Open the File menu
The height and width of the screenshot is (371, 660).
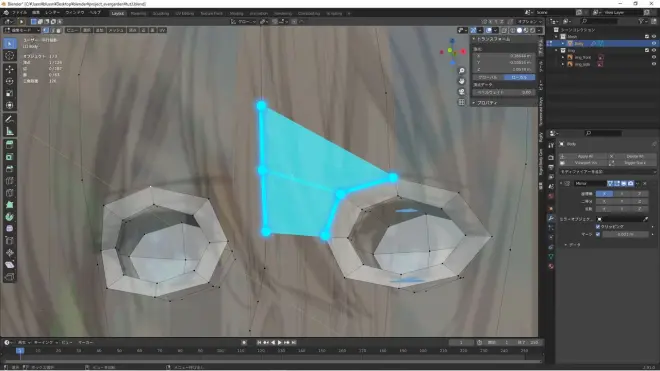(19, 13)
